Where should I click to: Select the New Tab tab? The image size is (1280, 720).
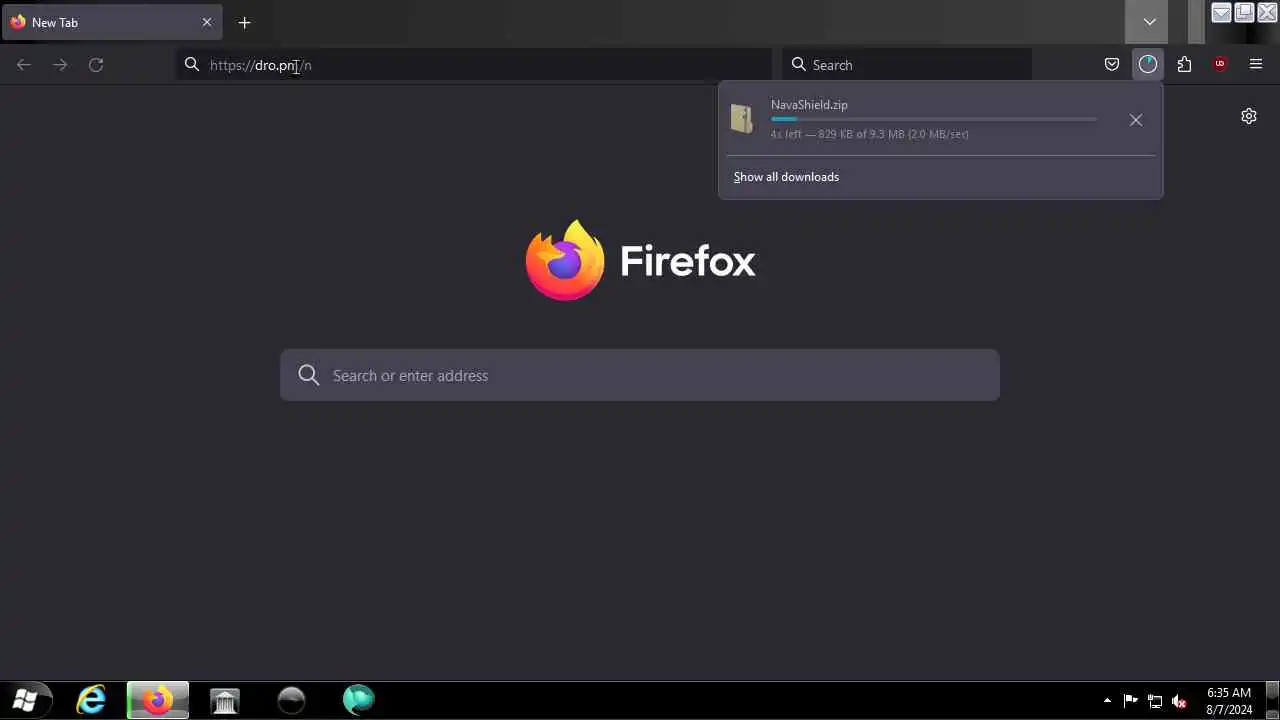click(x=112, y=22)
